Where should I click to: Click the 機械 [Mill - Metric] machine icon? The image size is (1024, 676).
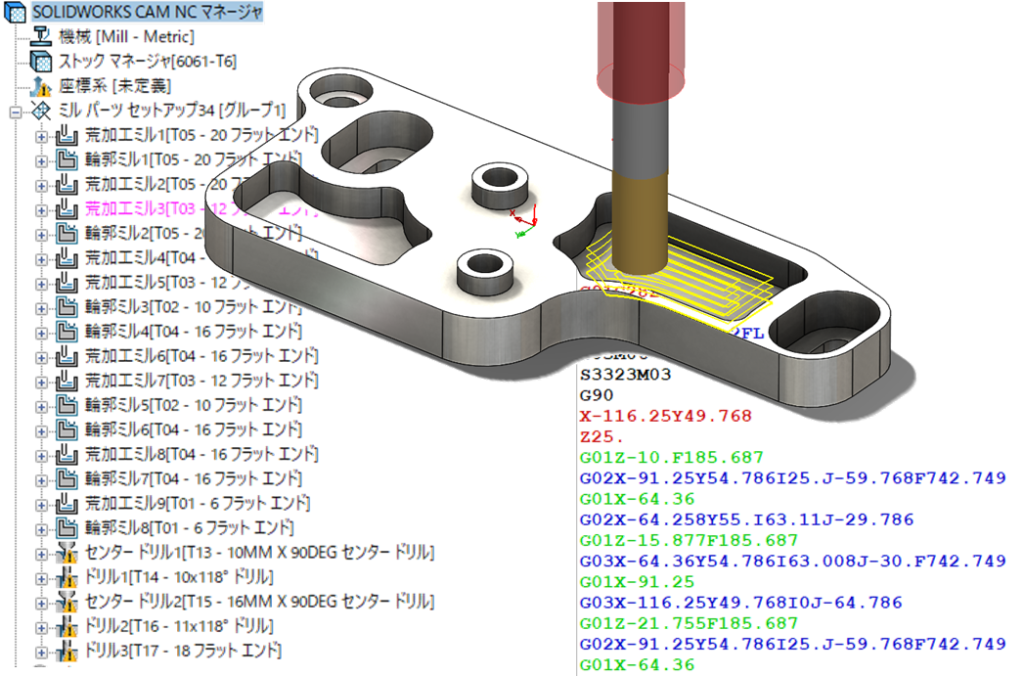(x=41, y=37)
